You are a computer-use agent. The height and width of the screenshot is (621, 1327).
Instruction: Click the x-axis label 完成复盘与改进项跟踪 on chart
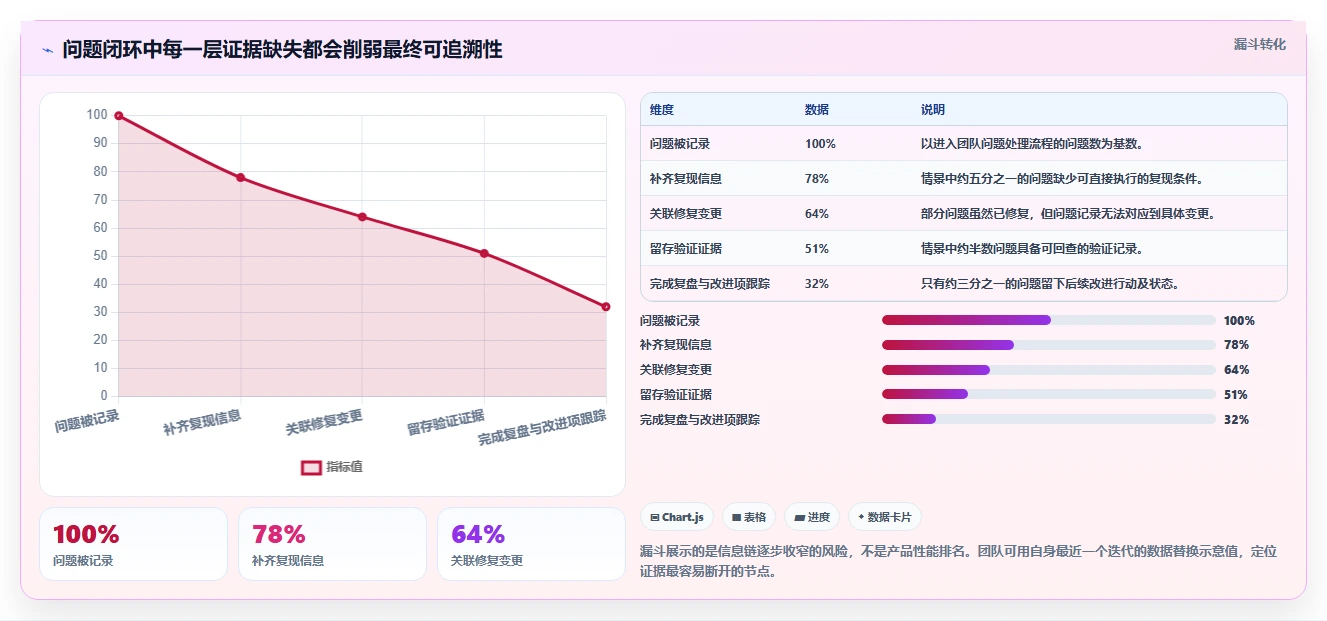click(x=543, y=428)
